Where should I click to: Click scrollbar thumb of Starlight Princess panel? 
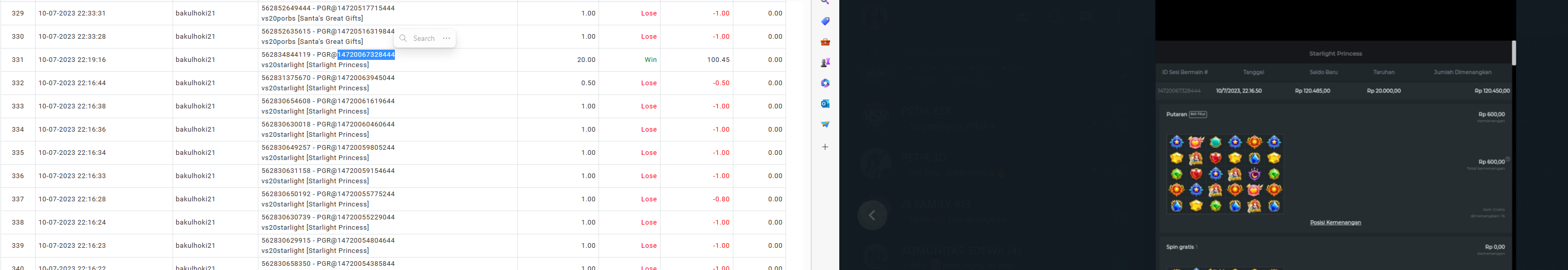tap(1514, 53)
